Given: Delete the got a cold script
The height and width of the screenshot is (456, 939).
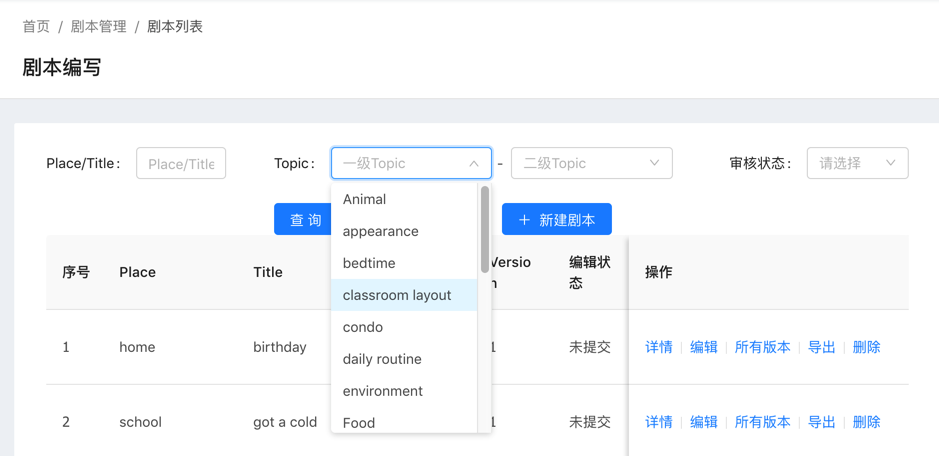Looking at the screenshot, I should click(867, 422).
